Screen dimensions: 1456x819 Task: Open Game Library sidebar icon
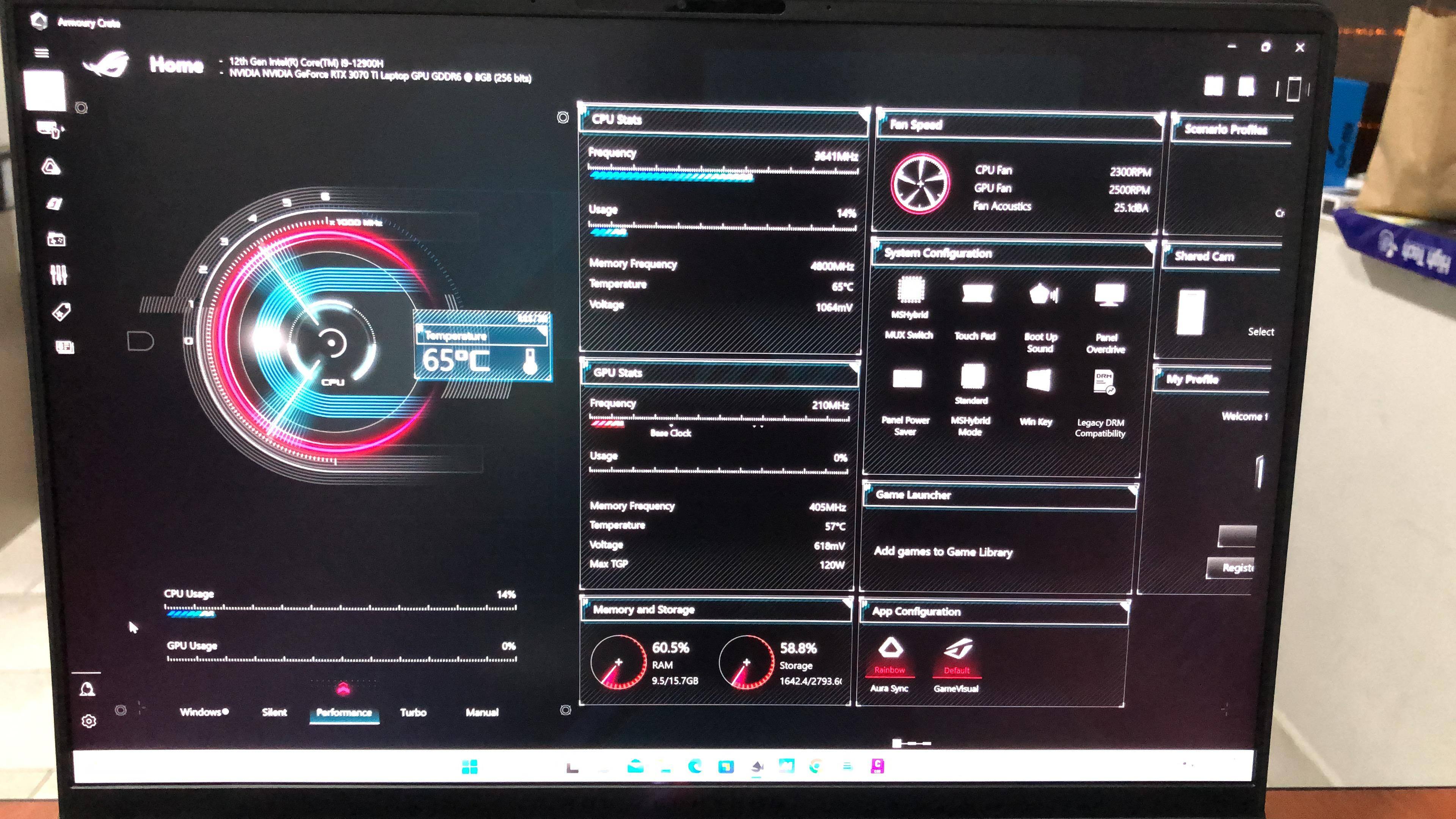click(56, 240)
